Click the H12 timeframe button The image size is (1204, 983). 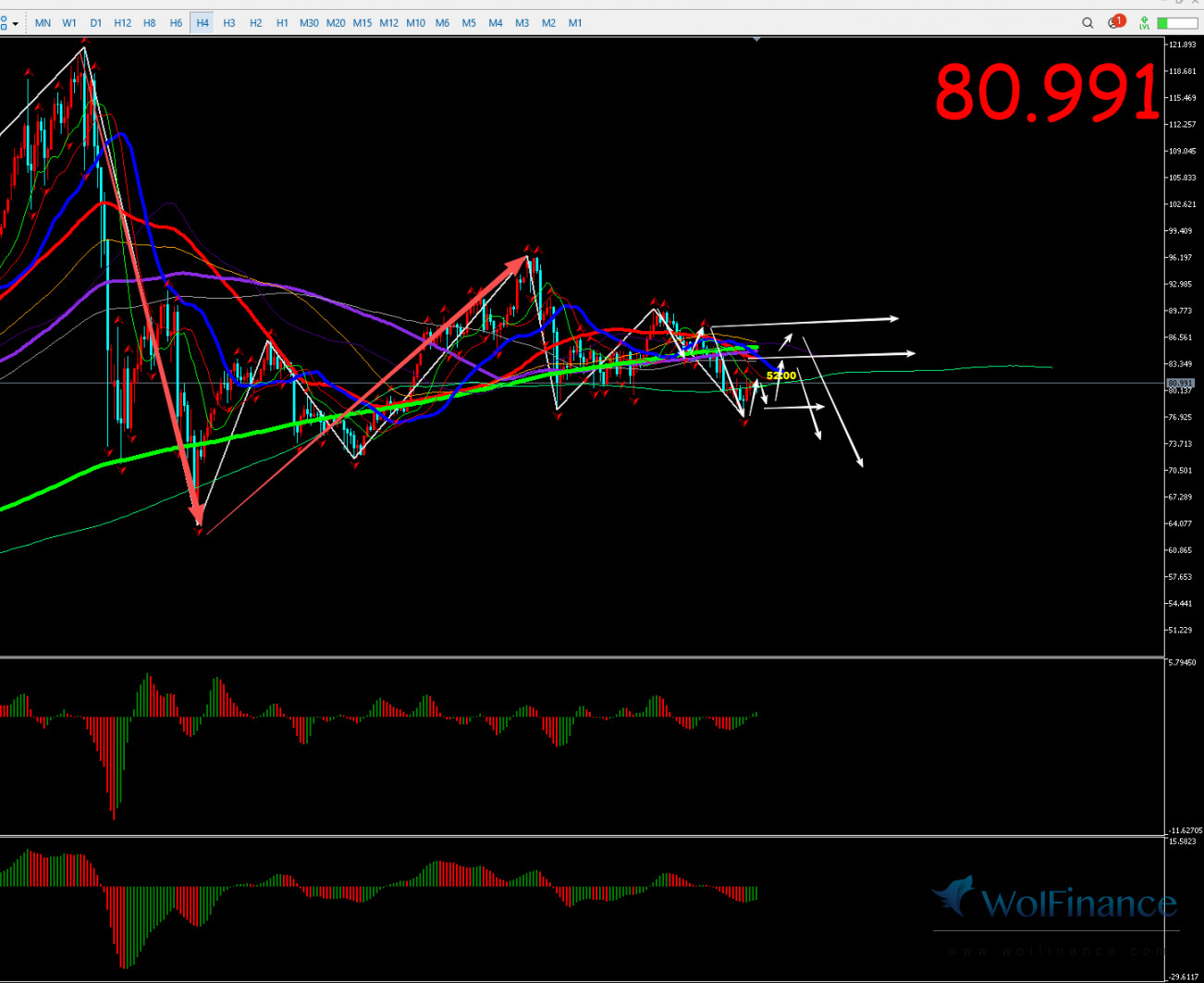point(122,23)
